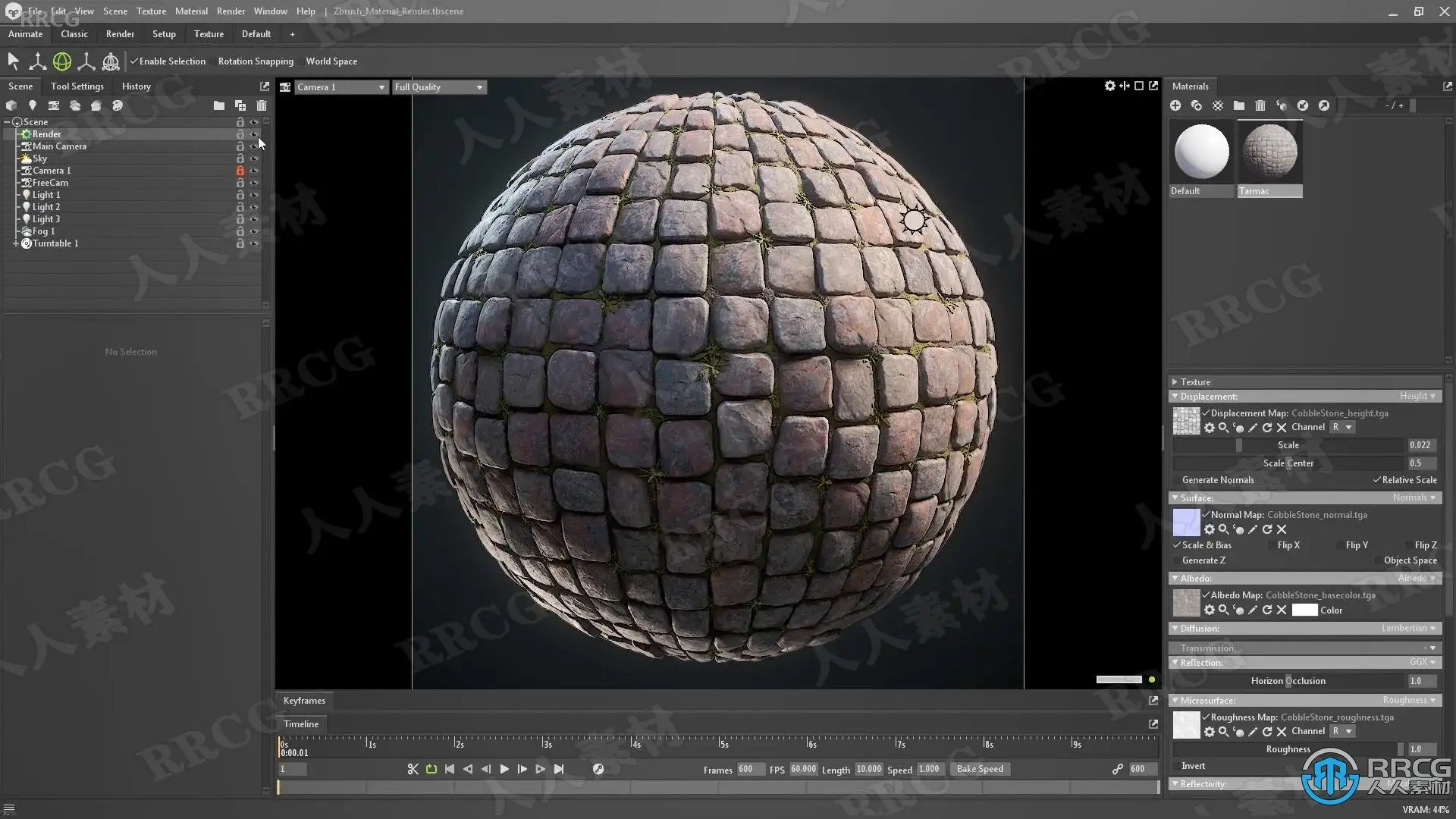1456x819 pixels.
Task: Clear the Displacement Map with X icon
Action: [1282, 428]
